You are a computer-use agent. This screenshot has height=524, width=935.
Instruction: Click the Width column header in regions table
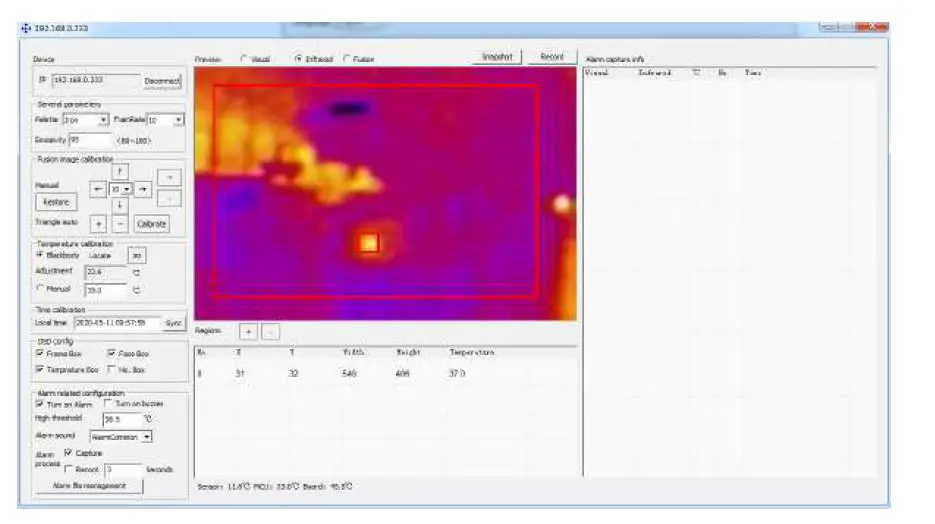click(x=353, y=352)
